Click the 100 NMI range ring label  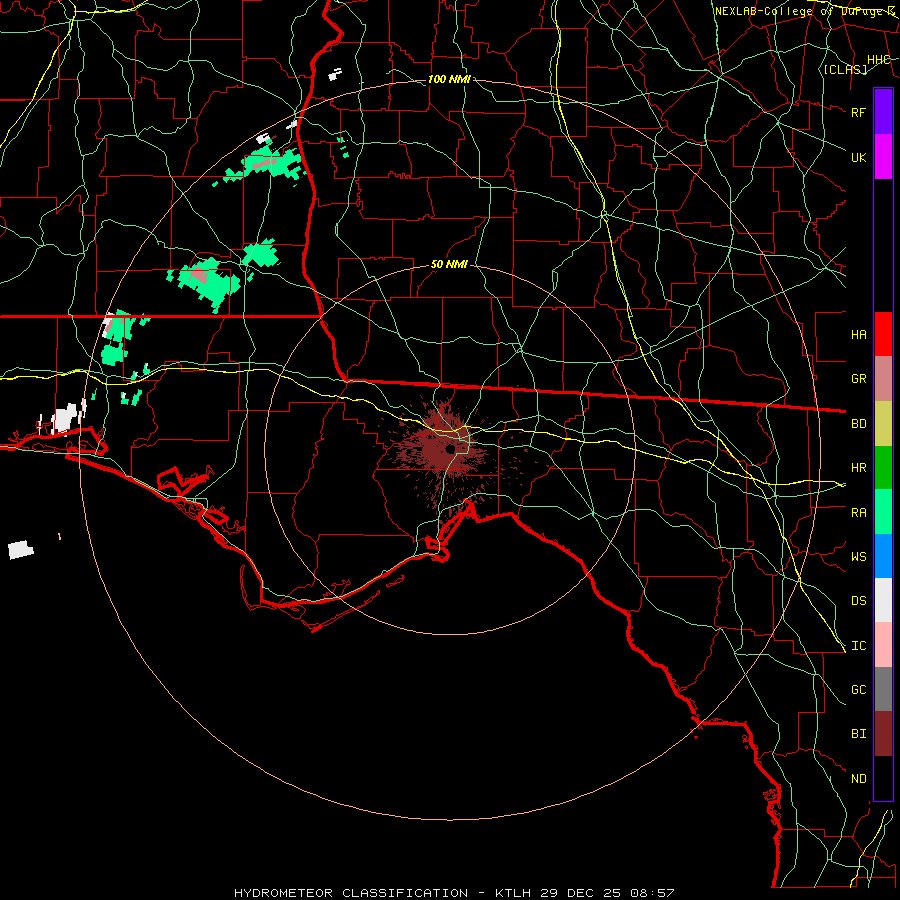(449, 79)
